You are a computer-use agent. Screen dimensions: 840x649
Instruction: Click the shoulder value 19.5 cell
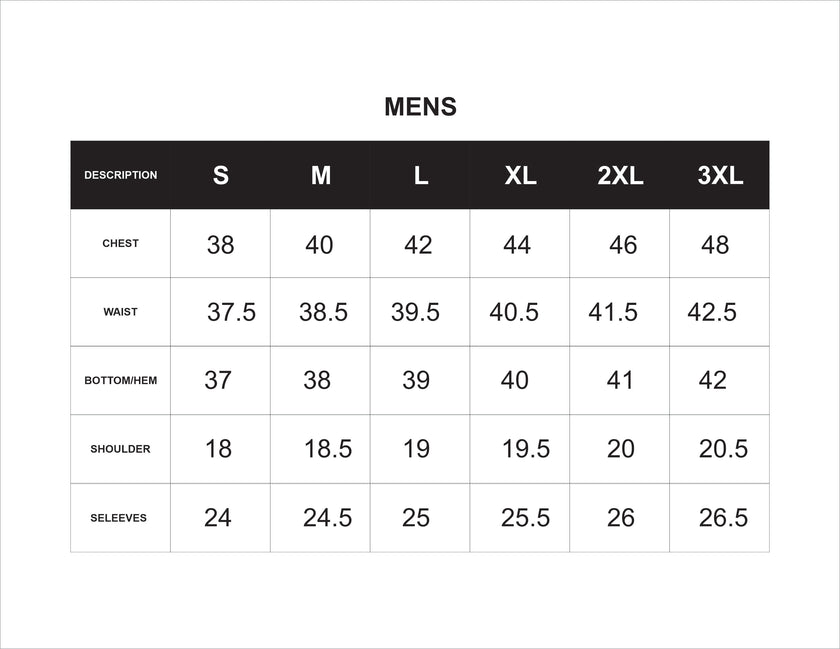pyautogui.click(x=526, y=449)
